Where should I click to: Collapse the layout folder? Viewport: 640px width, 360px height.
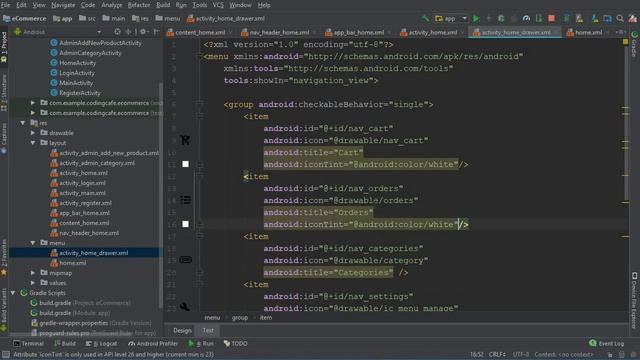pyautogui.click(x=33, y=143)
